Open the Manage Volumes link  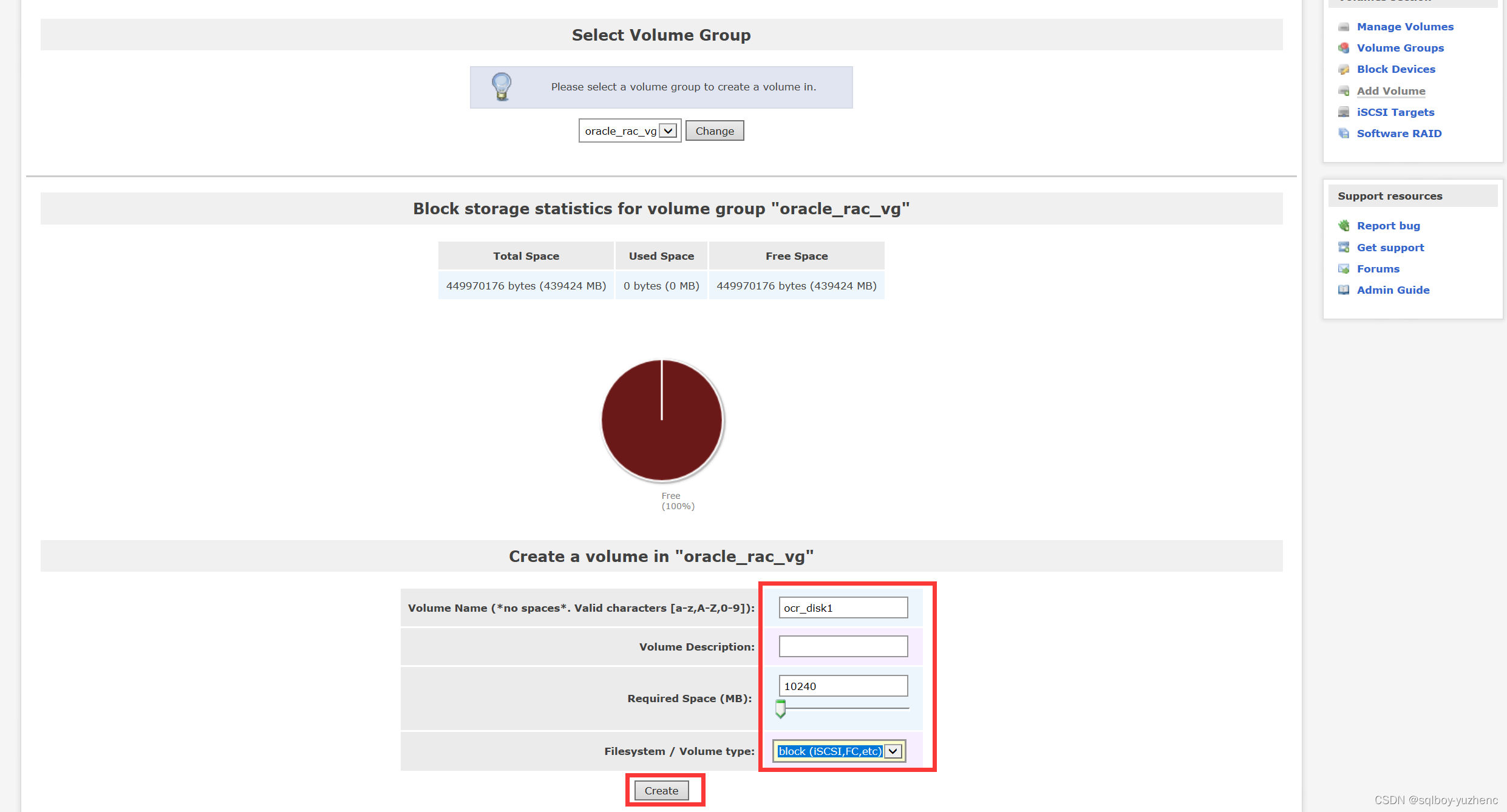pos(1405,27)
